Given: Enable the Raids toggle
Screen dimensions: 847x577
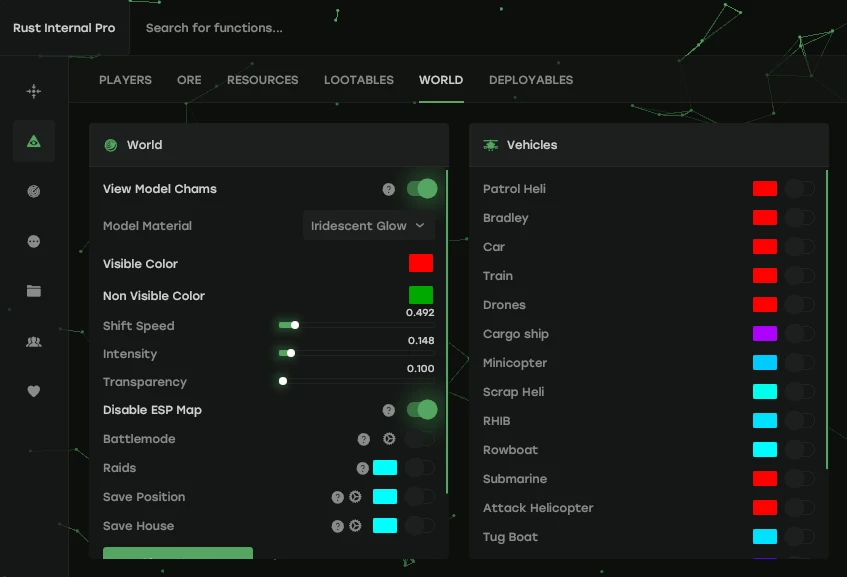Looking at the screenshot, I should point(420,468).
